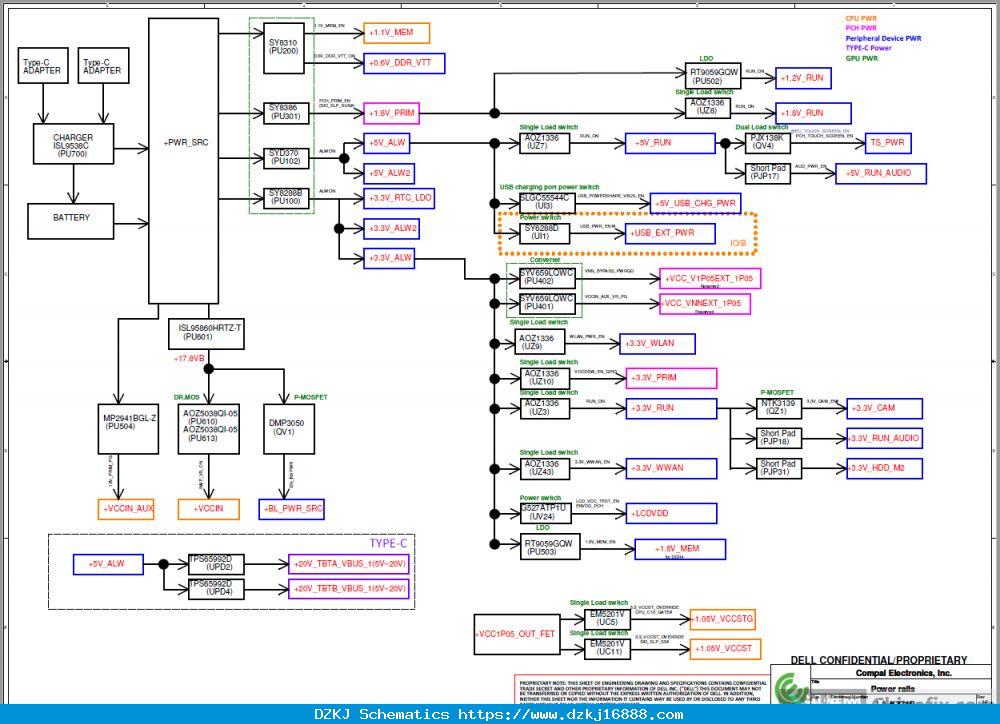The height and width of the screenshot is (724, 1000).
Task: Select the +1.1V_MEM rail box
Action: tap(396, 33)
